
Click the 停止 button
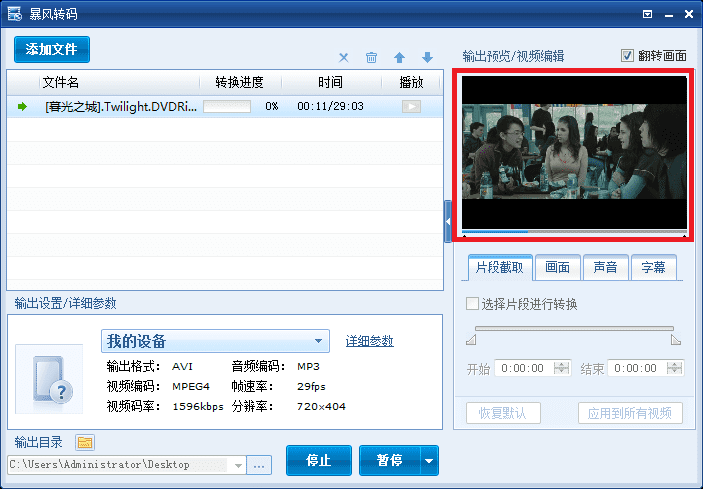pos(319,460)
